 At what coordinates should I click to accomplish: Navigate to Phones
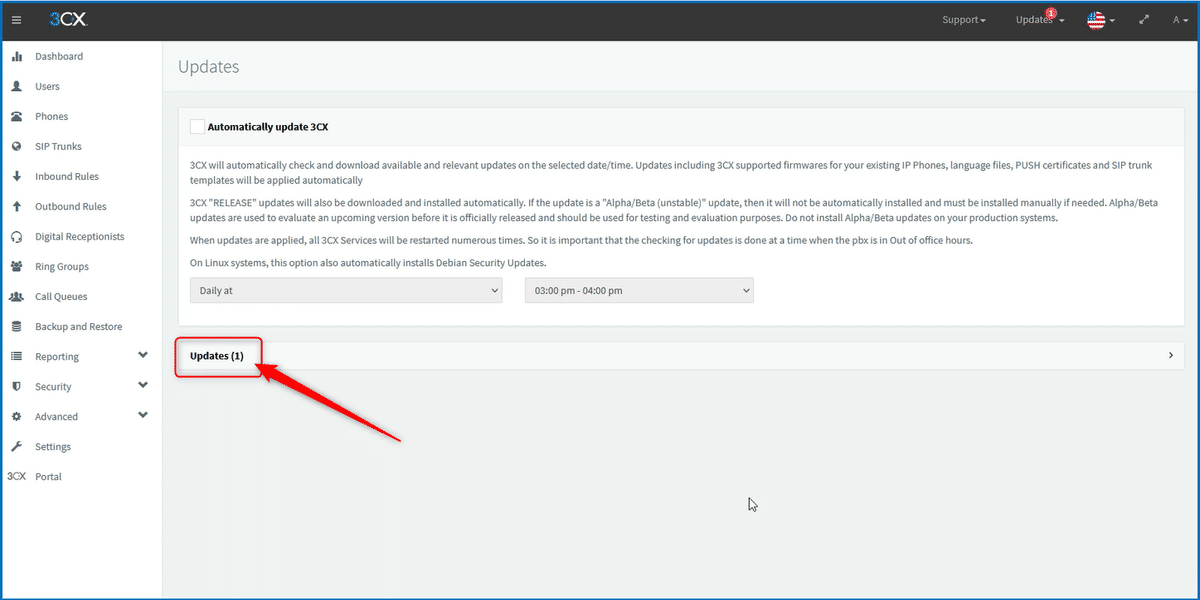point(52,116)
